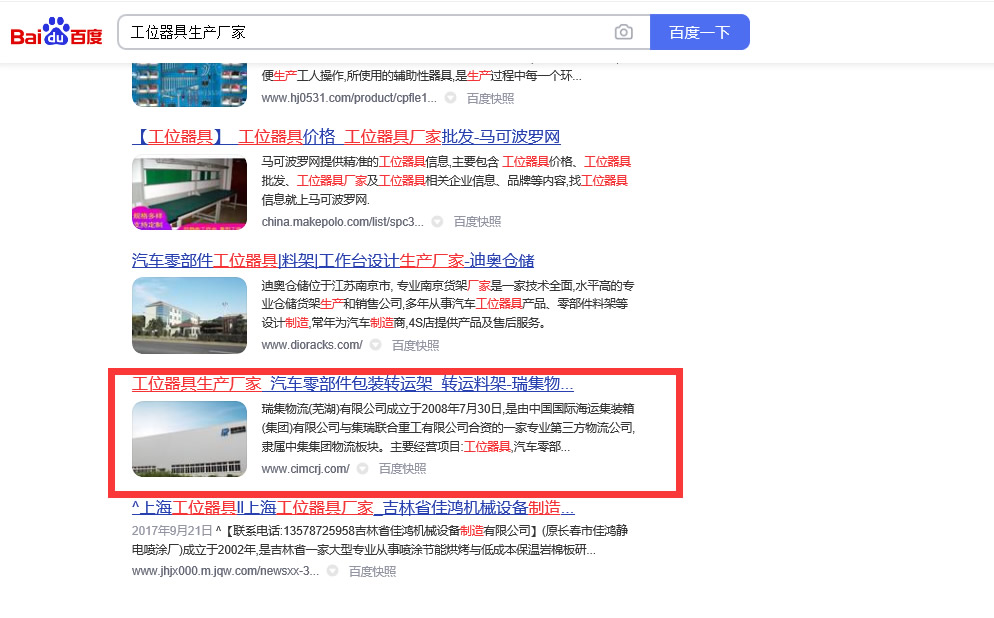Open camera image search in search box

tap(624, 32)
